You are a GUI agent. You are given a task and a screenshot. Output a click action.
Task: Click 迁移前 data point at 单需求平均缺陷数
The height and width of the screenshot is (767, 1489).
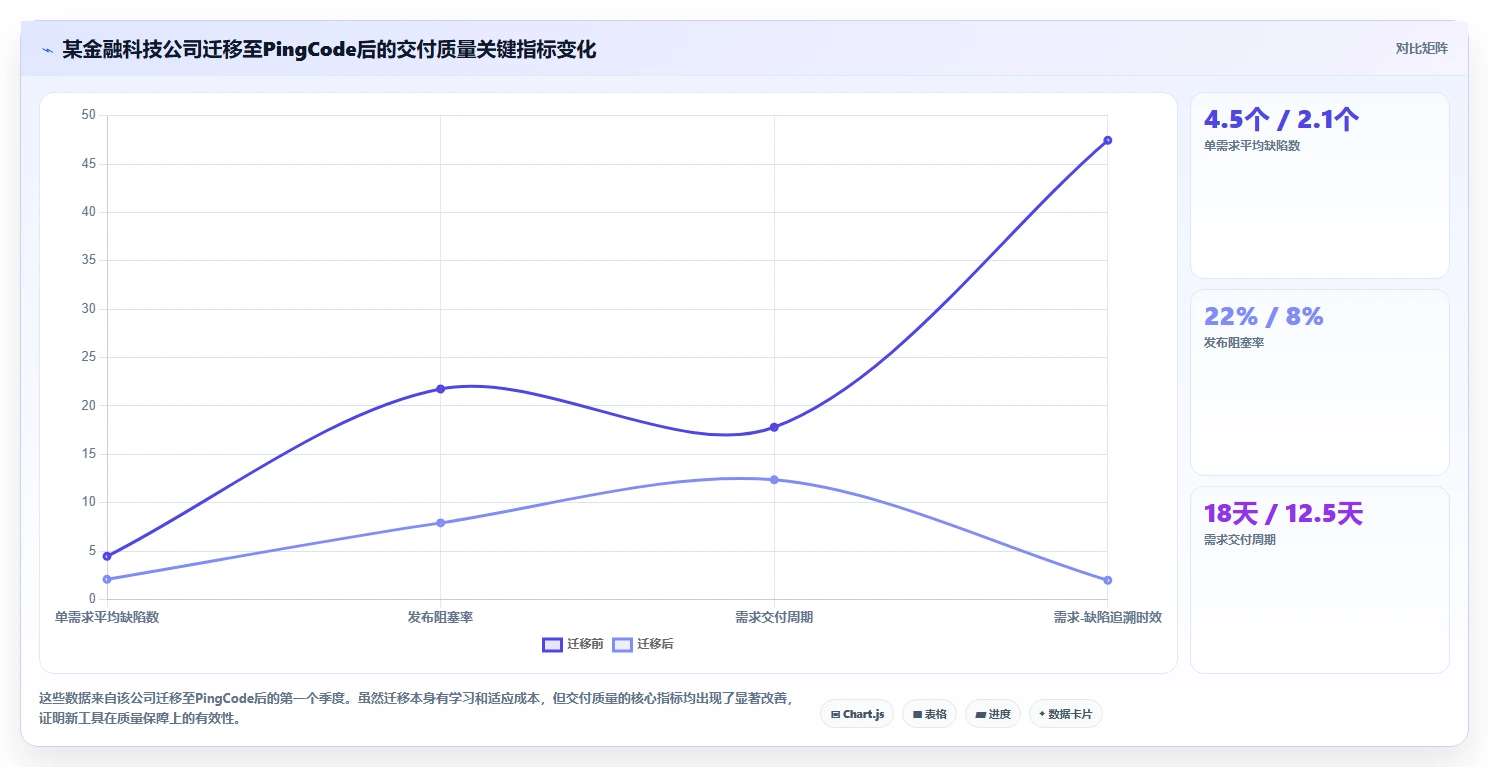point(107,556)
